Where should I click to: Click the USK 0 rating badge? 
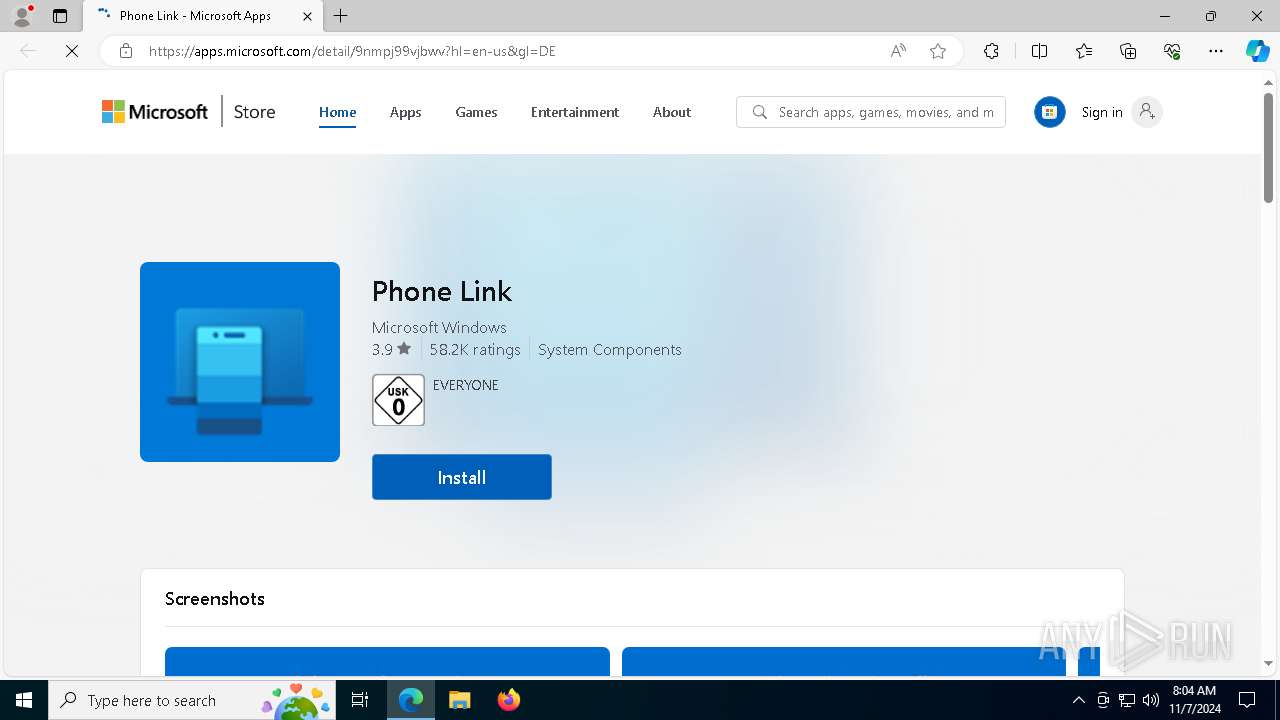click(x=398, y=400)
